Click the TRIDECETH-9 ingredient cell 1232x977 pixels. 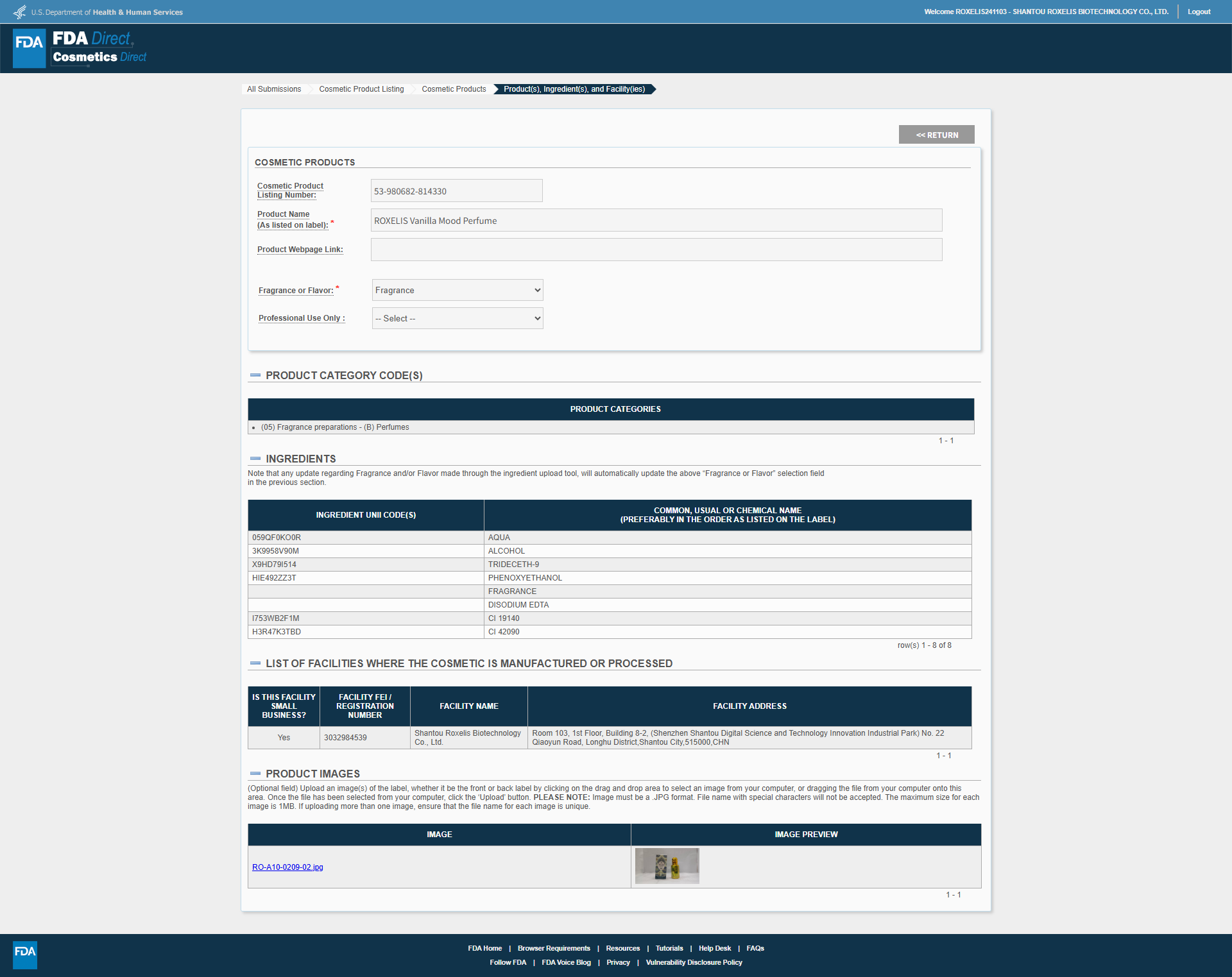tap(728, 565)
